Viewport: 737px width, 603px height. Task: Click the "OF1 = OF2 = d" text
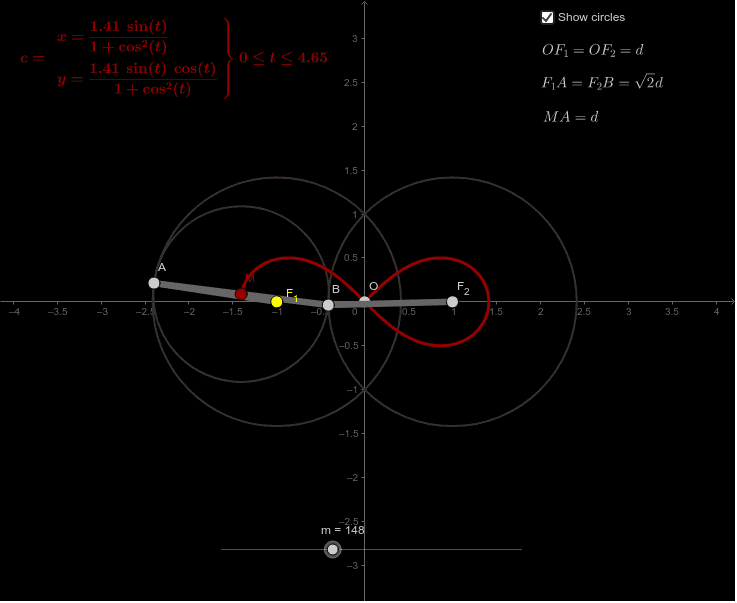click(x=593, y=50)
